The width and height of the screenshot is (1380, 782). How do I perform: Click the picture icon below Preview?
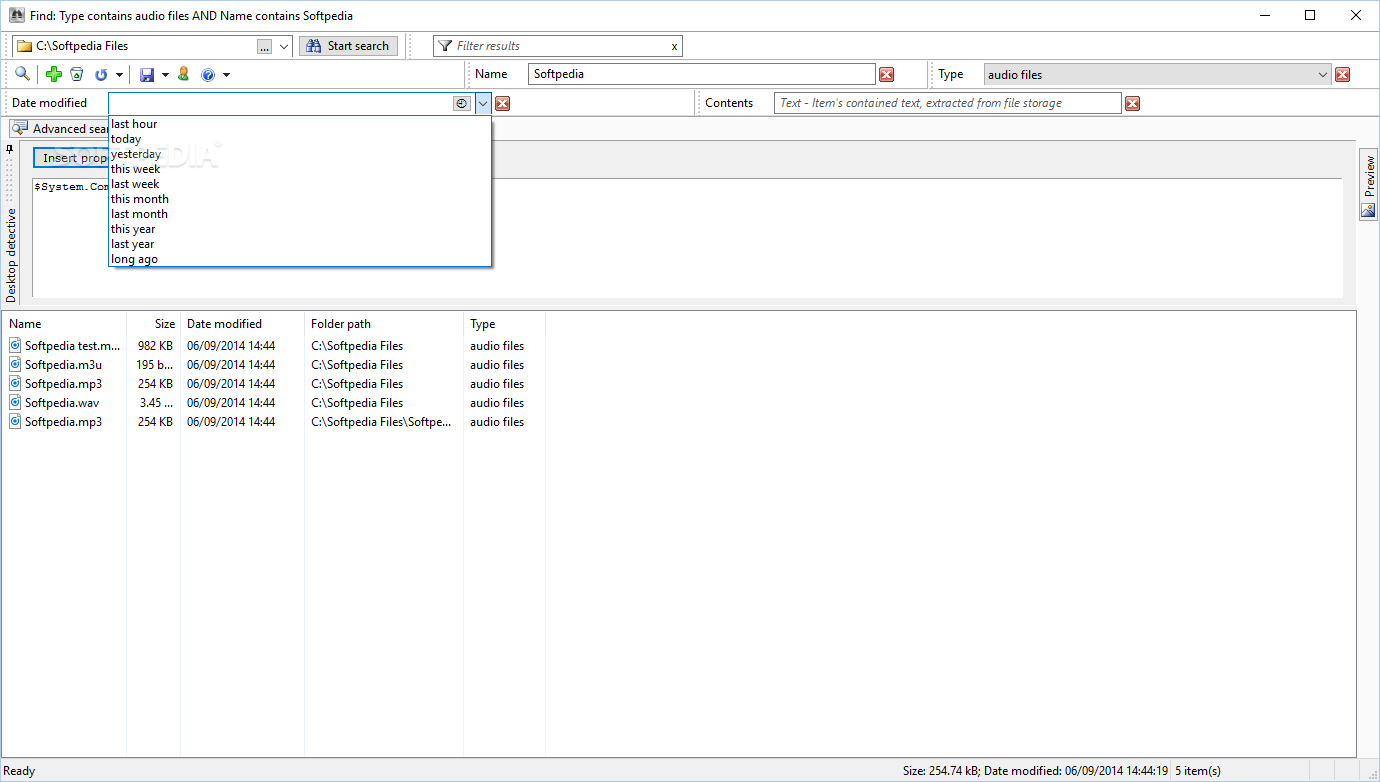1368,210
